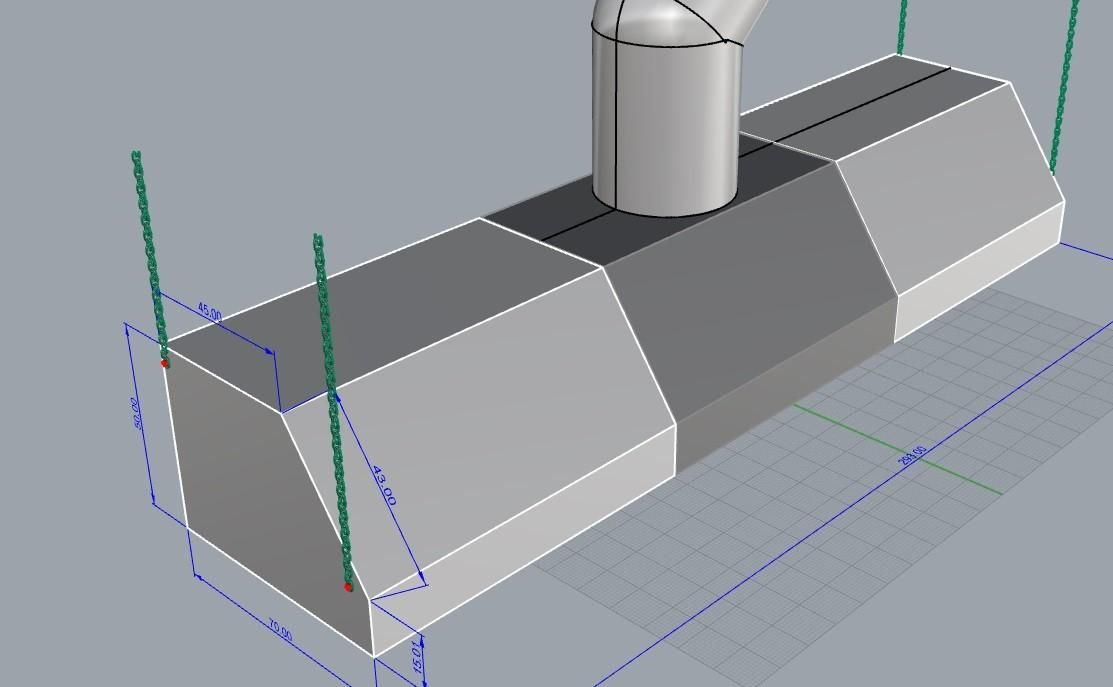The height and width of the screenshot is (687, 1113).
Task: Select the 45.00 dimension label
Action: (209, 311)
